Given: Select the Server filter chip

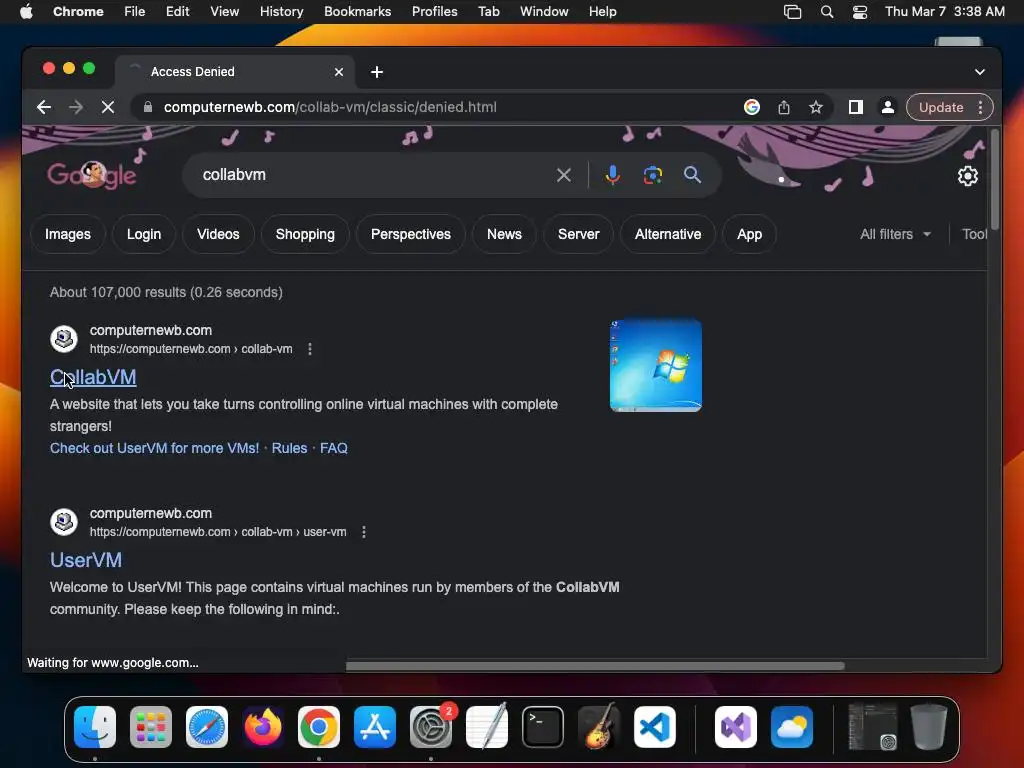Looking at the screenshot, I should click(579, 234).
